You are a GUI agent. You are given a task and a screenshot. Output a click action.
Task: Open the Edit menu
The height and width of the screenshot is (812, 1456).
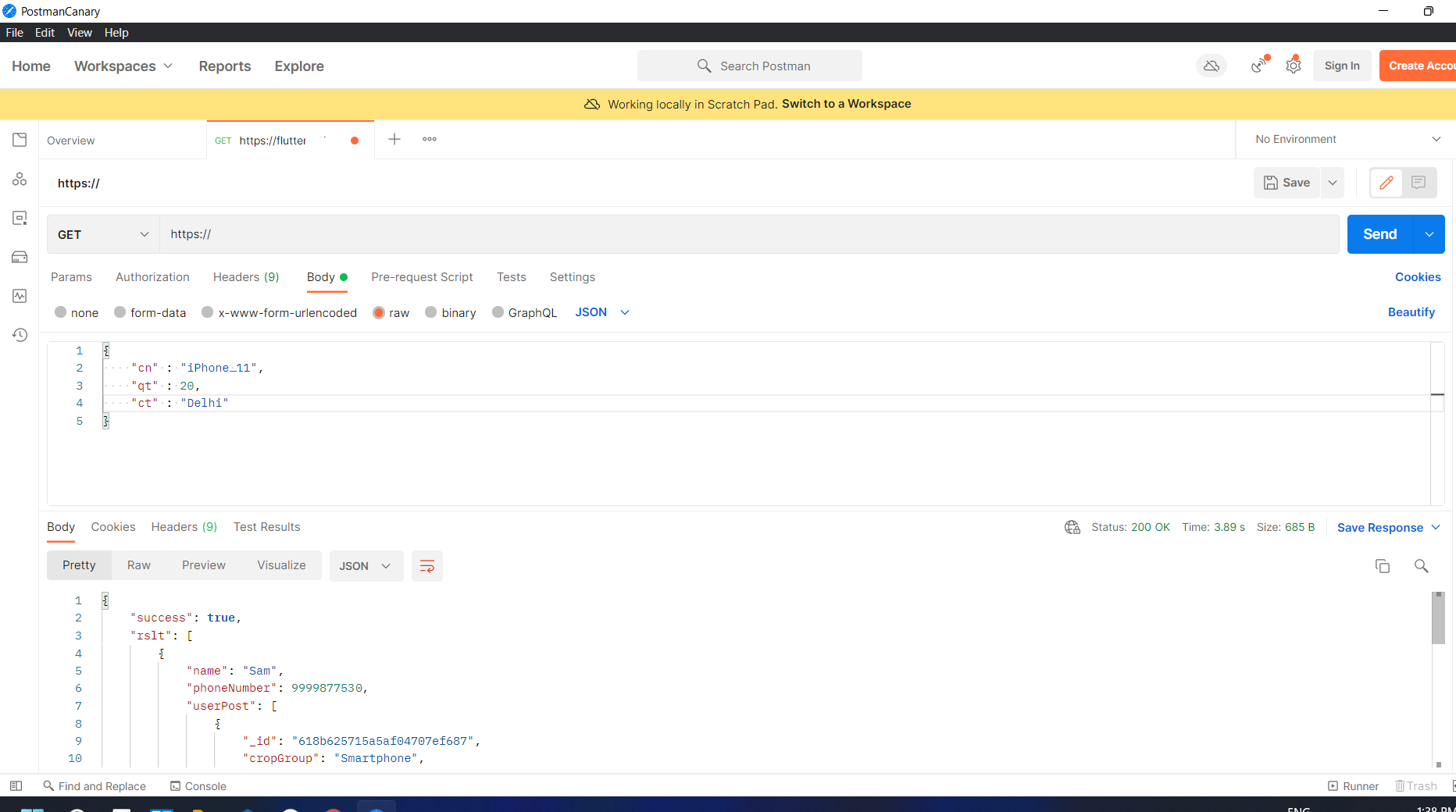pos(45,33)
